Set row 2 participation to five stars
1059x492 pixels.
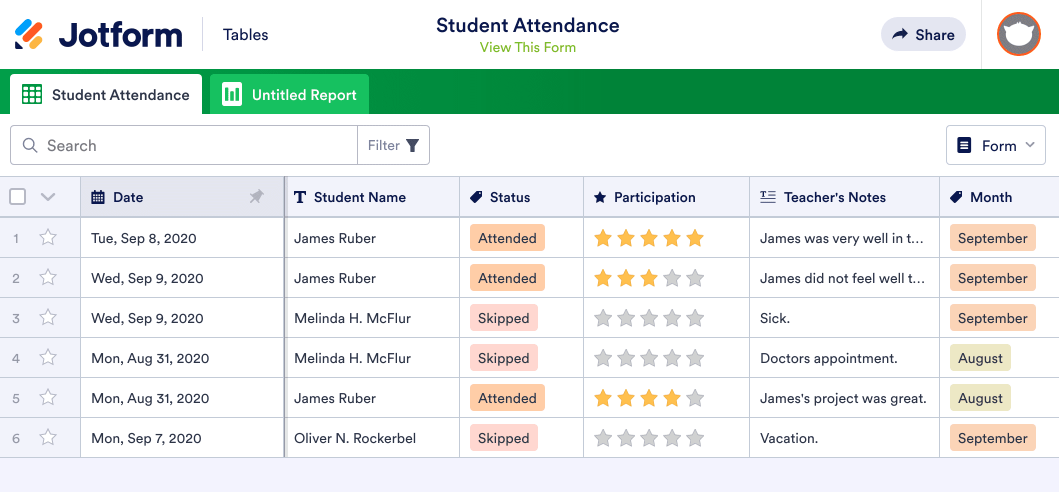(x=695, y=278)
